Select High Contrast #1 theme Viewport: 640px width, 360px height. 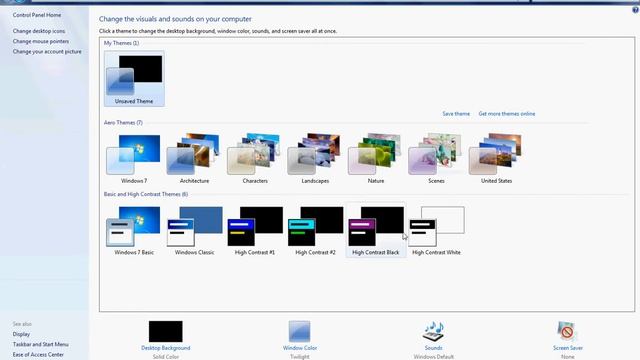(x=255, y=231)
